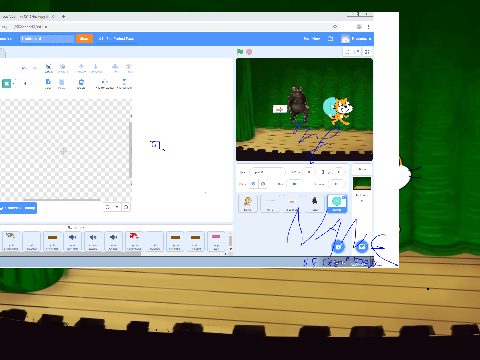The height and width of the screenshot is (360, 480).
Task: Click the sprite direction field
Action: click(336, 184)
